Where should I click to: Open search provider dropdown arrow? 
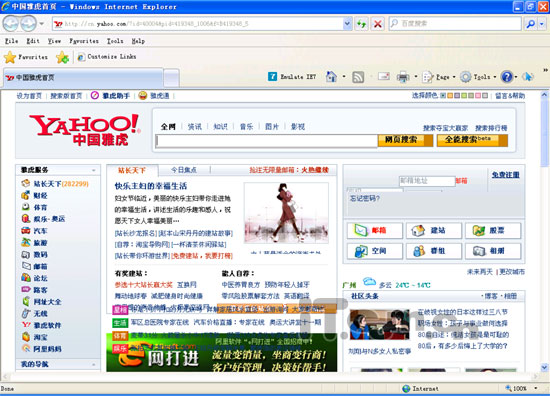542,24
